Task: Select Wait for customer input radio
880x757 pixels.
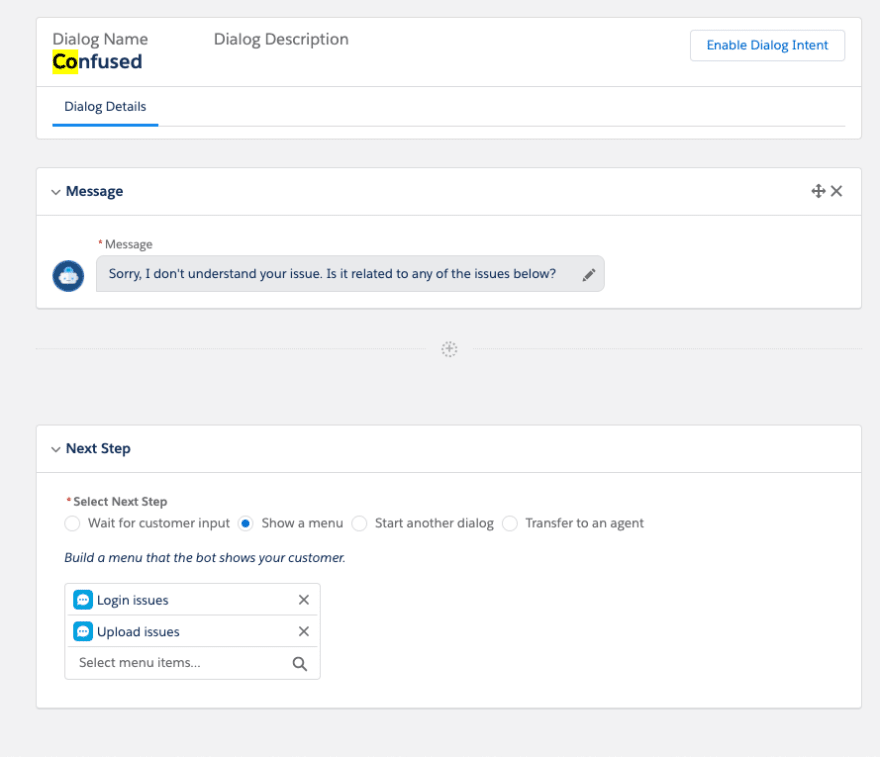Action: [x=72, y=524]
